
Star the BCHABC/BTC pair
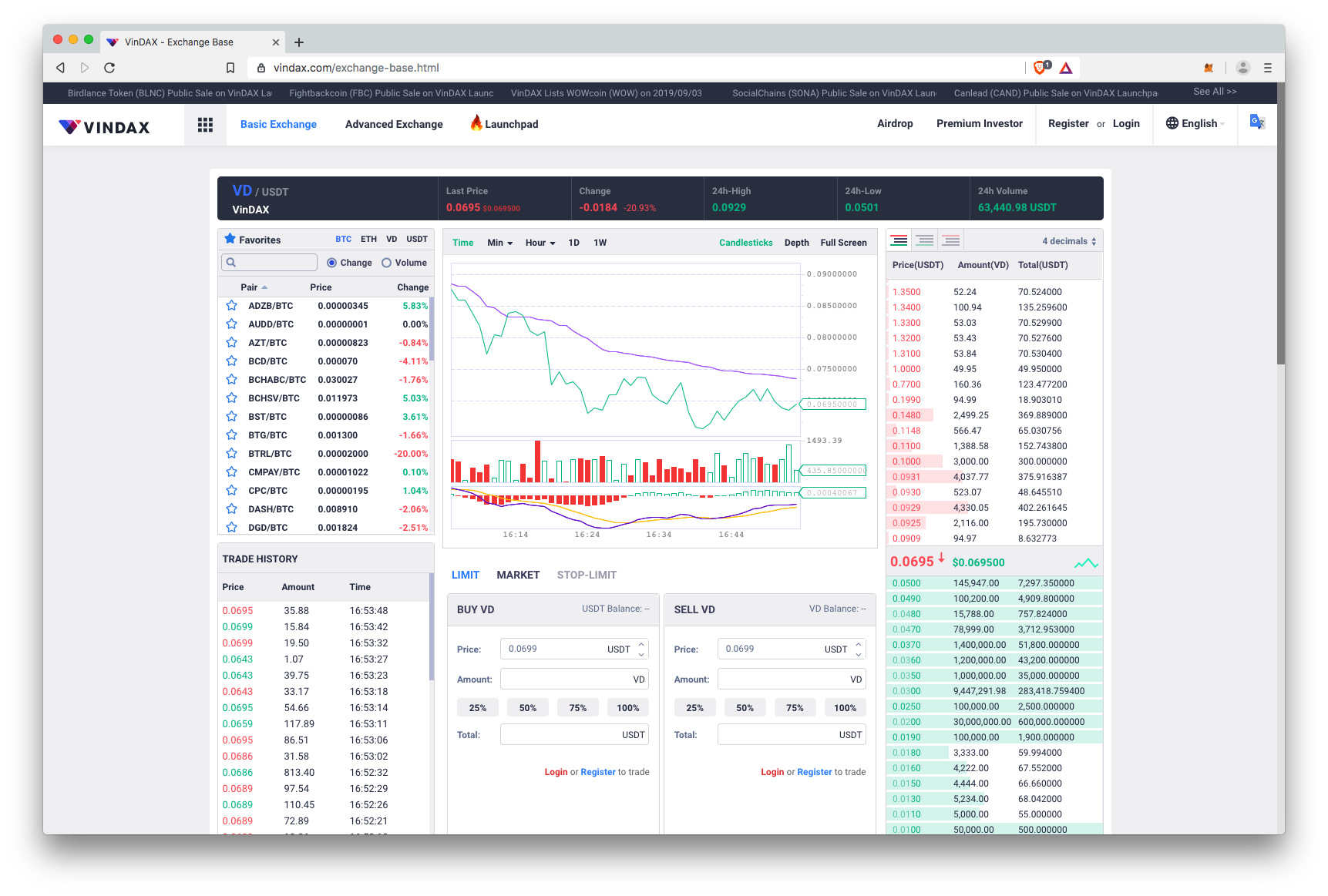[231, 380]
